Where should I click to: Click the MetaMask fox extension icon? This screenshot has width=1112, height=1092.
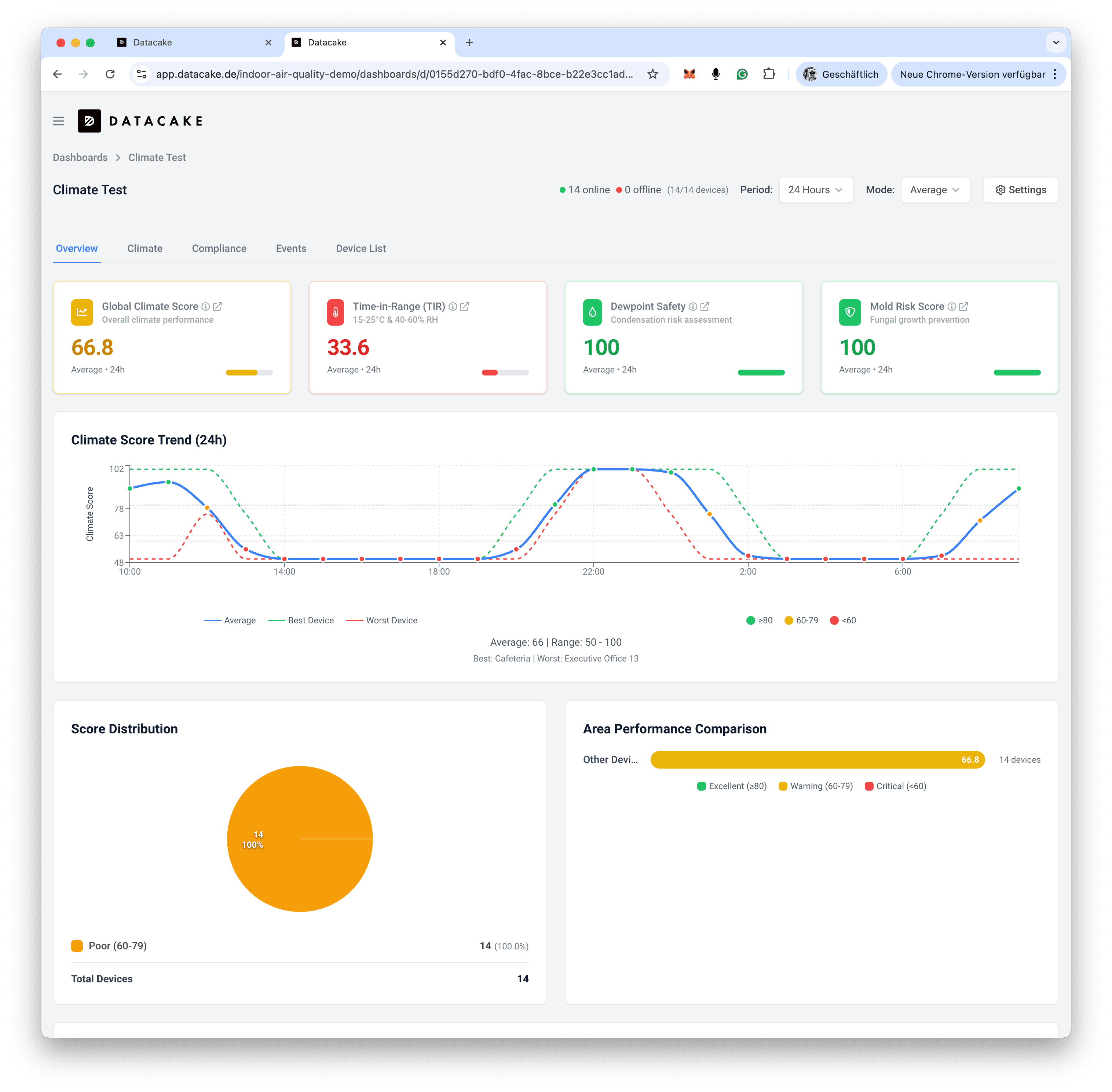pos(689,74)
